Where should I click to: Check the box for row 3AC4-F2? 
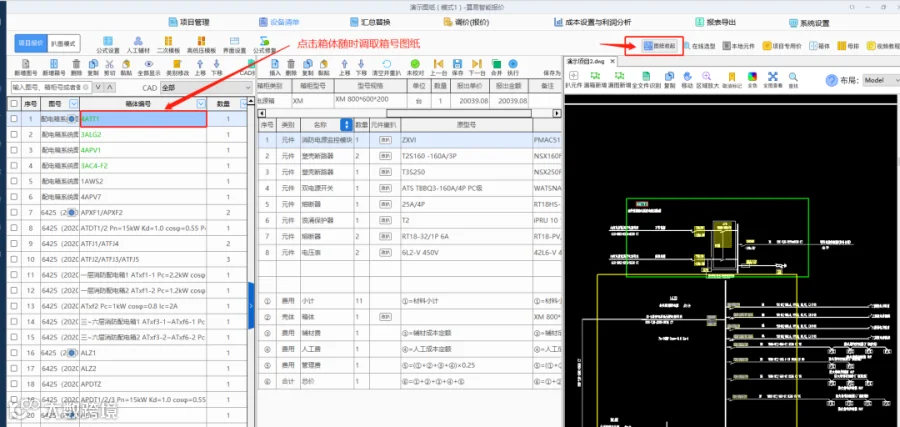click(x=14, y=166)
